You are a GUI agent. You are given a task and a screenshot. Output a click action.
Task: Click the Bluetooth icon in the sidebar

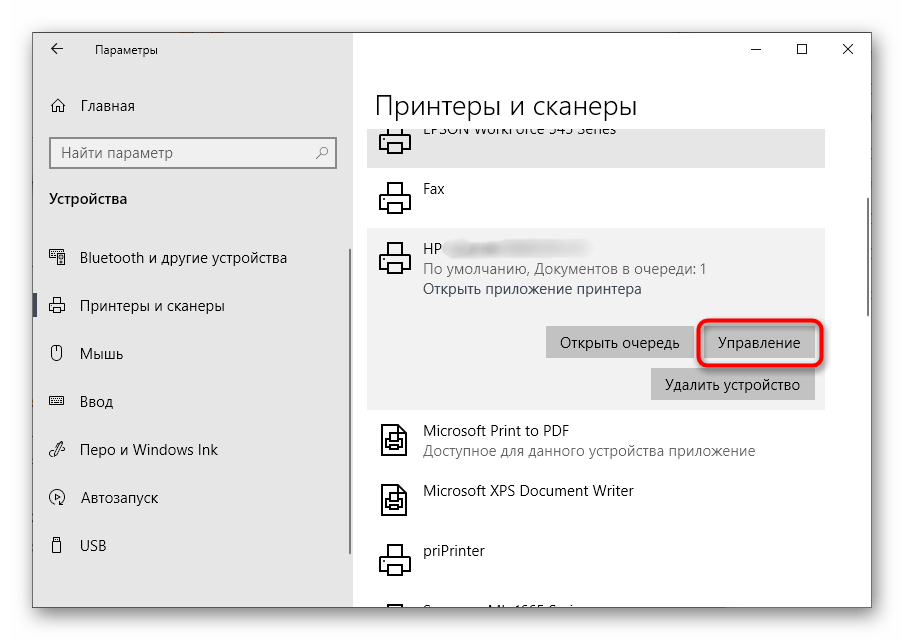coord(57,257)
